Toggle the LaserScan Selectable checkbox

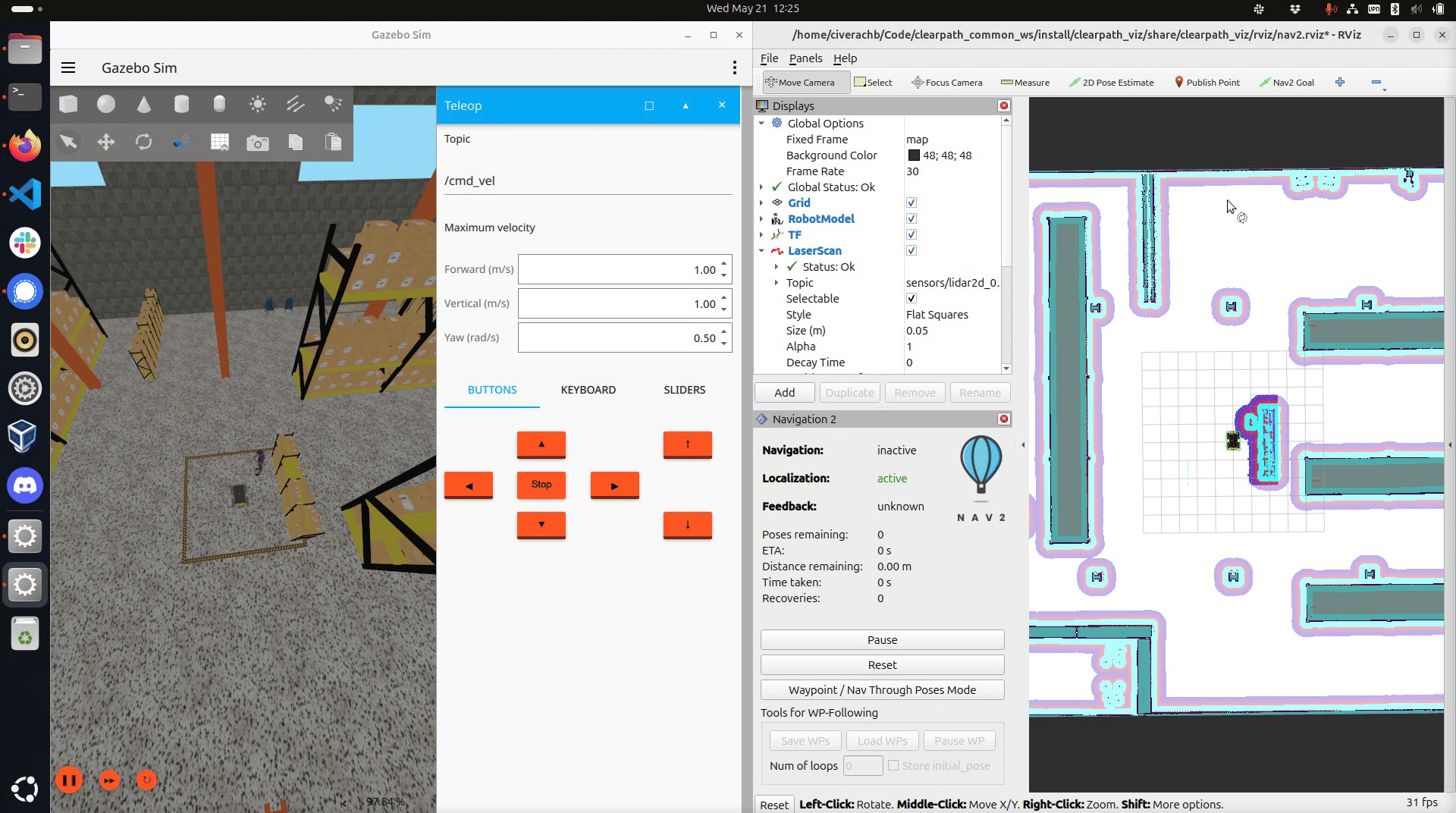point(912,299)
